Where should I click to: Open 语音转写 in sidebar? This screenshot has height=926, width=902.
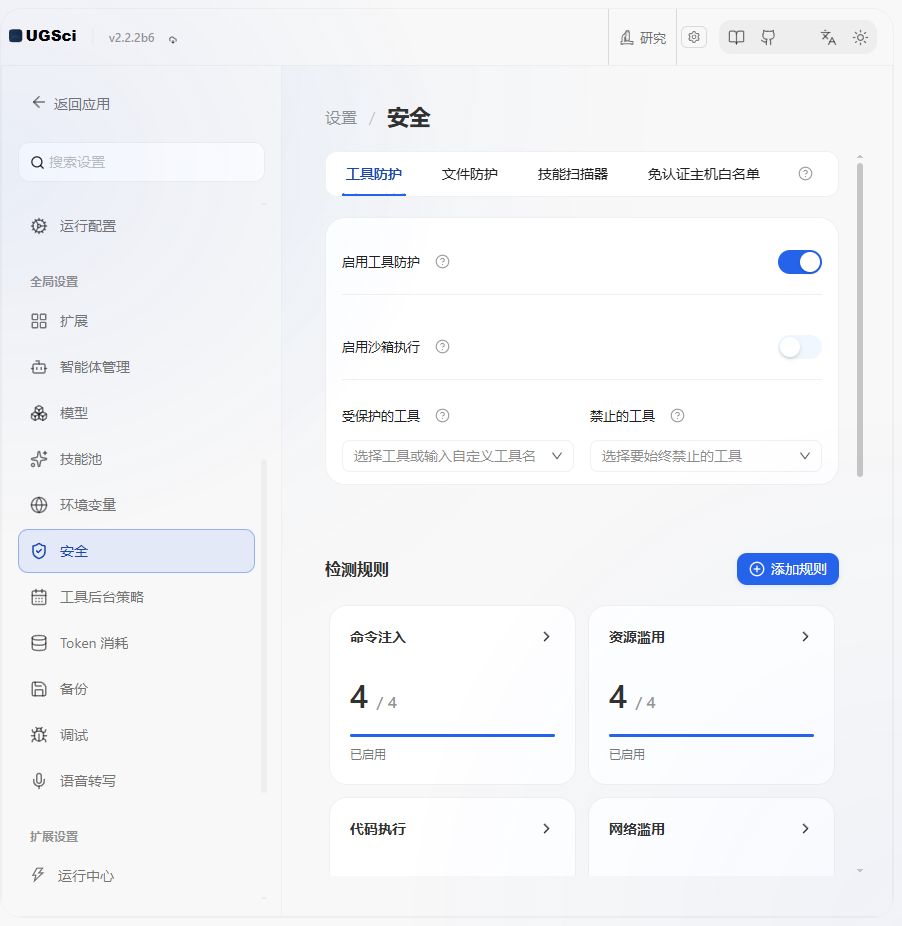point(136,781)
